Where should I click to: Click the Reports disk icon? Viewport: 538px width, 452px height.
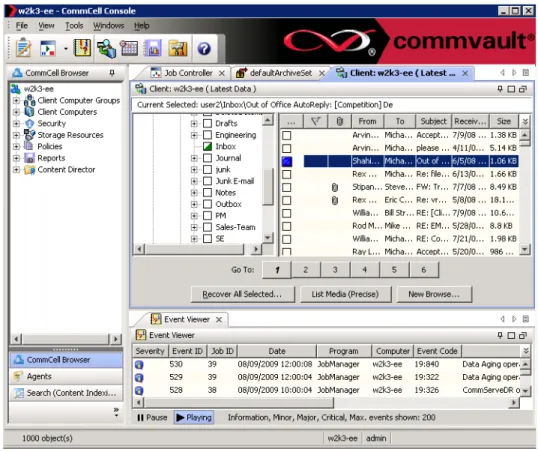coord(30,158)
